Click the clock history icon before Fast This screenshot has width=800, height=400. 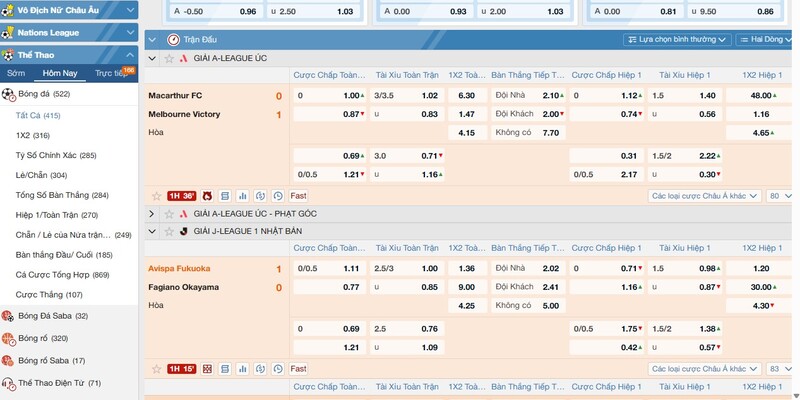(x=278, y=196)
